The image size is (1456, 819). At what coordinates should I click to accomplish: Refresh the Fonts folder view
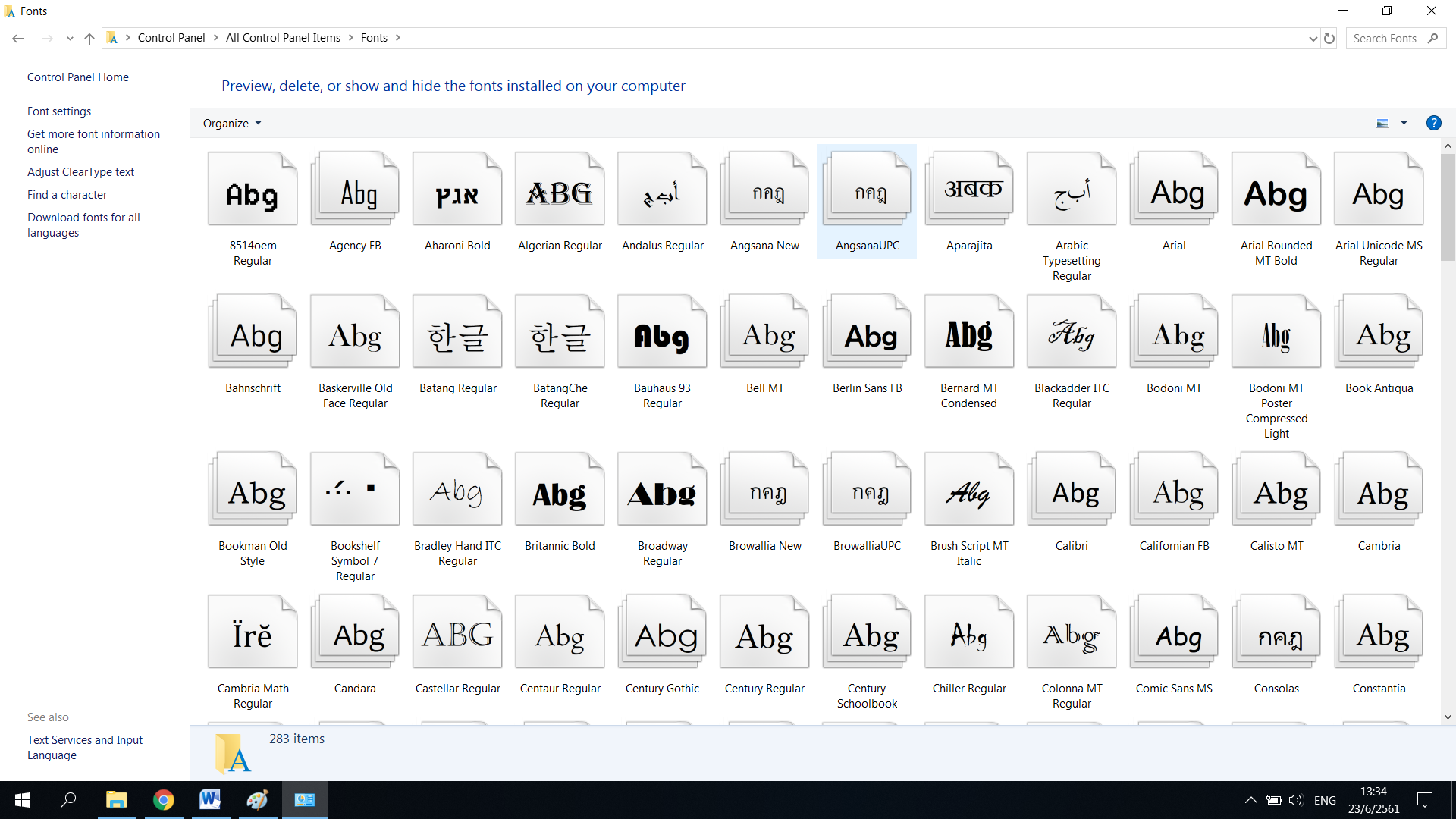coord(1329,38)
